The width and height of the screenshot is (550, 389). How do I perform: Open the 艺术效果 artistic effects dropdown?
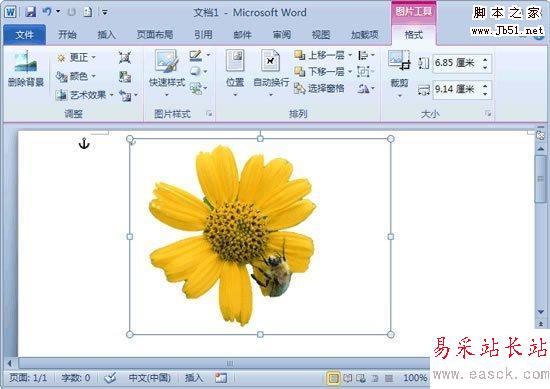coord(85,95)
